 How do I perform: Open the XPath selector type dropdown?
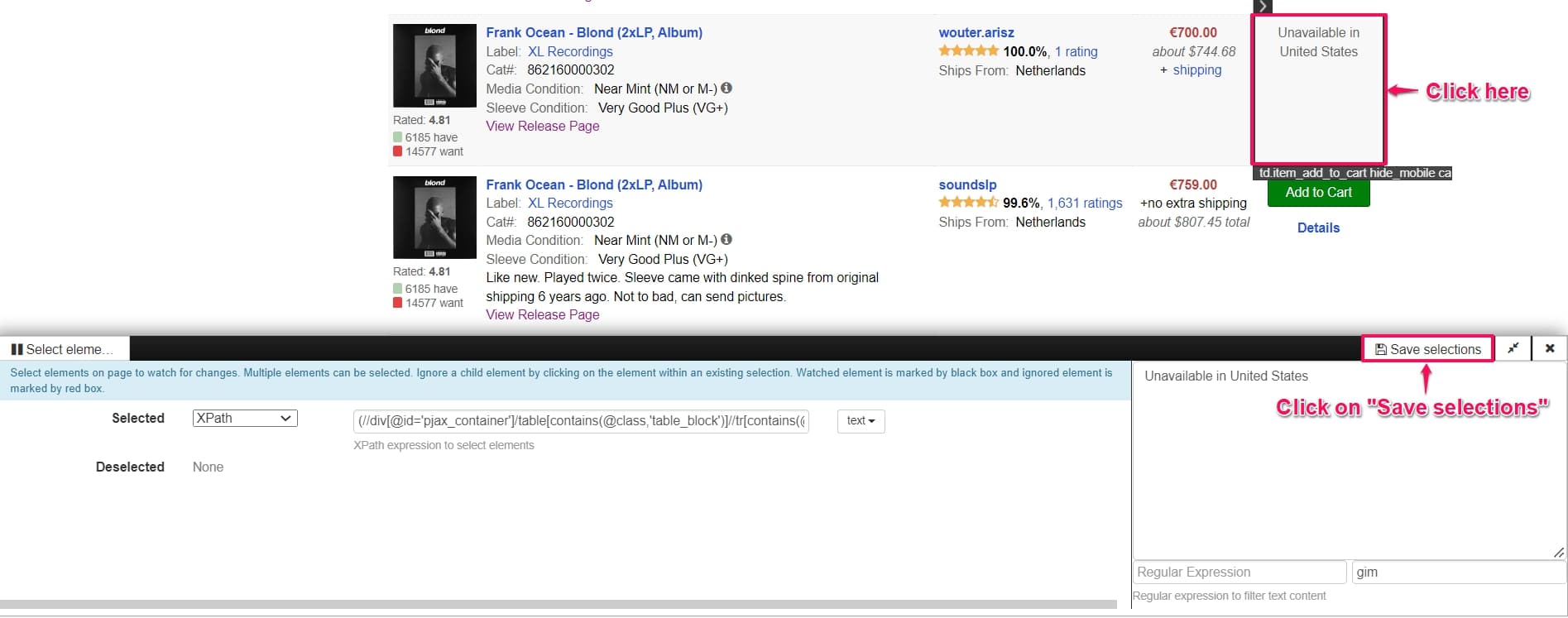coord(245,419)
